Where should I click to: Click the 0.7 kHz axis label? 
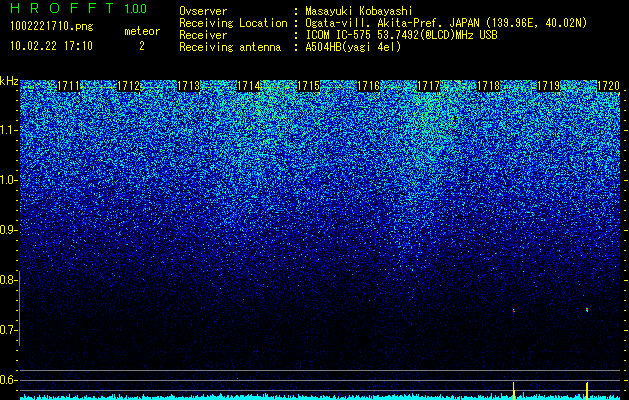click(x=8, y=330)
